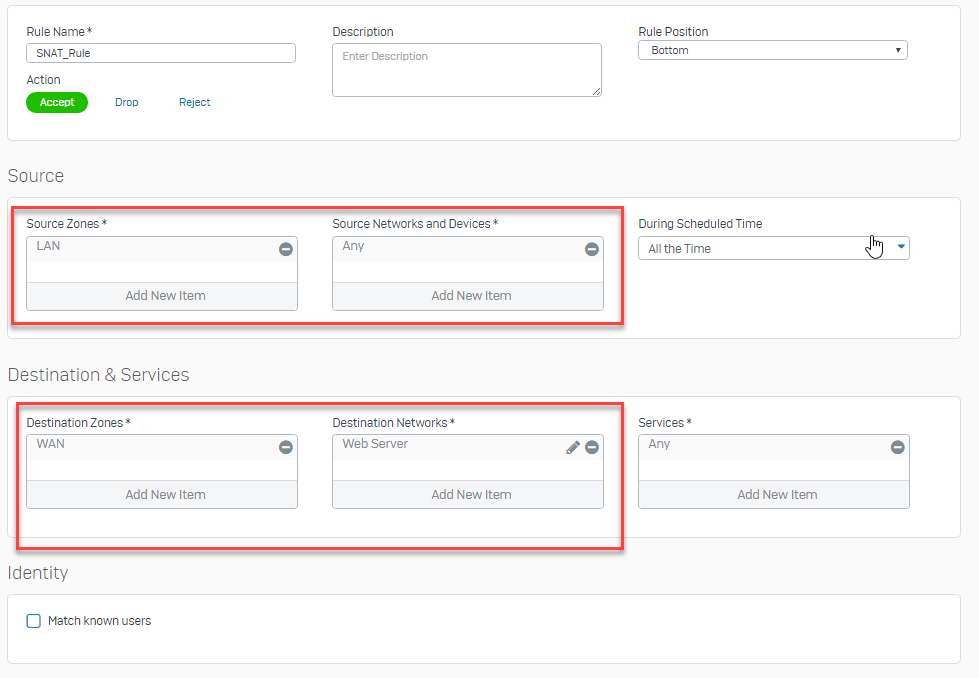Remove Any from Source Networks and Devices
The height and width of the screenshot is (678, 979).
pyautogui.click(x=591, y=249)
